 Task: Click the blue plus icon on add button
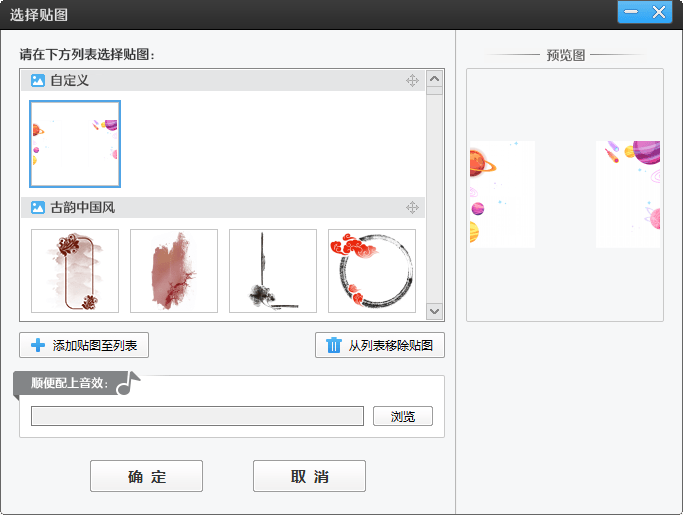(38, 345)
